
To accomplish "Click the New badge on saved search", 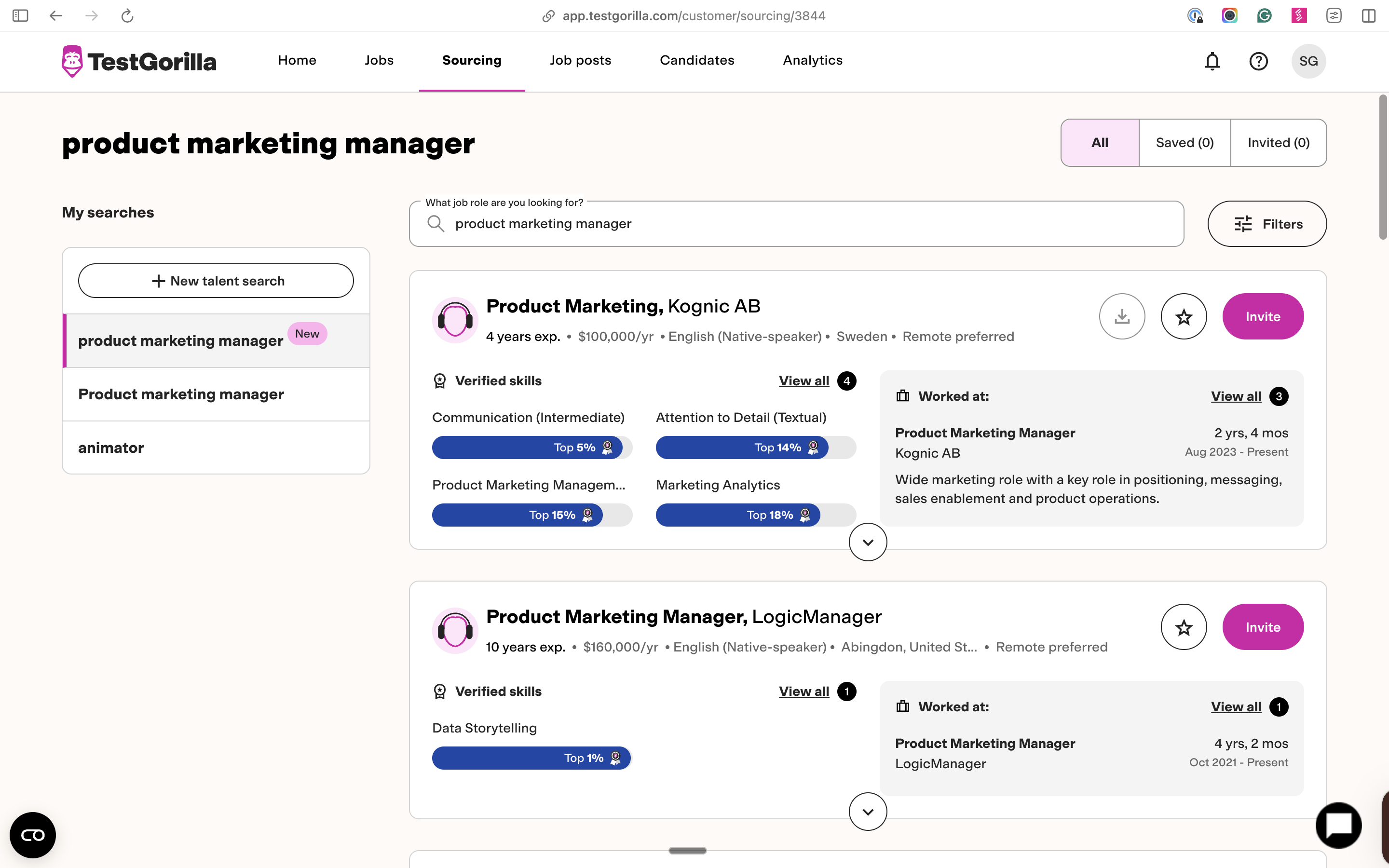I will (307, 334).
